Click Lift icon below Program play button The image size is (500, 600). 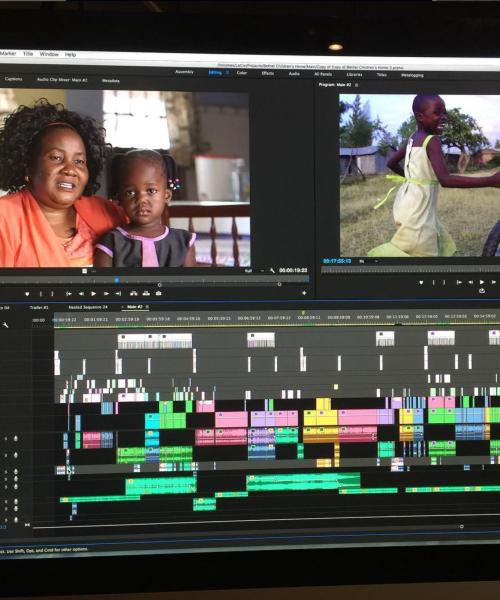tap(482, 291)
